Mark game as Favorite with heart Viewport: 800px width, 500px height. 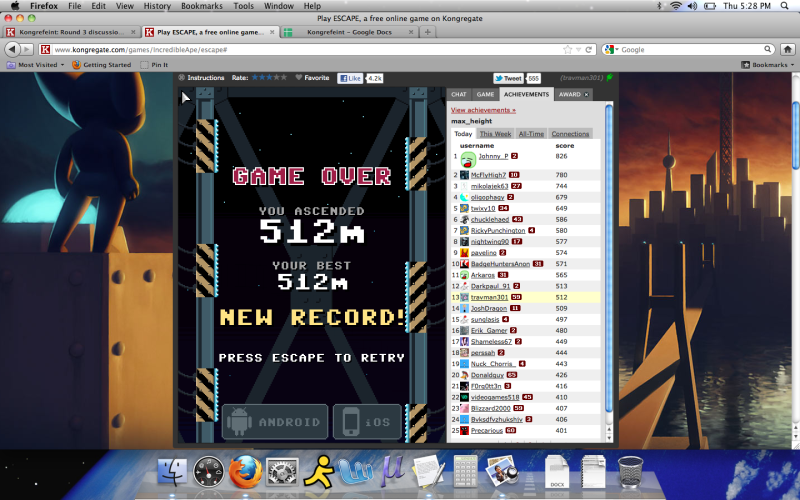(x=312, y=78)
